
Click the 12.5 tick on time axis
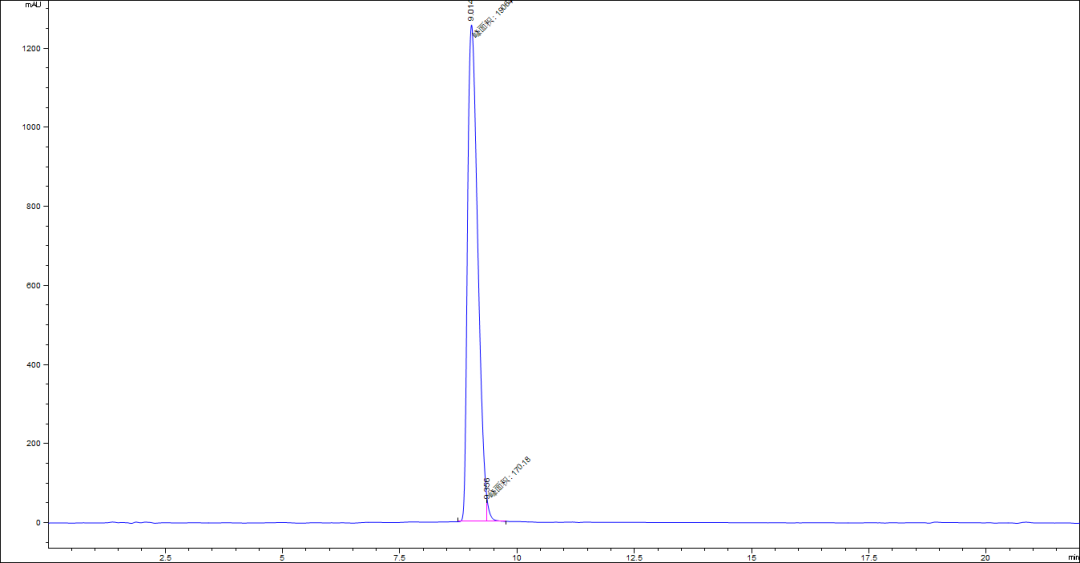pos(634,557)
